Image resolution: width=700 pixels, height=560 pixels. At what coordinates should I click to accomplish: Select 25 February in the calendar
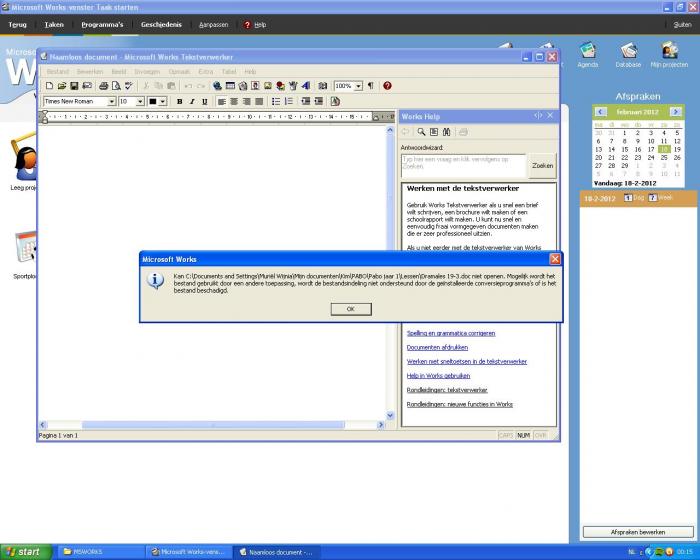click(664, 158)
